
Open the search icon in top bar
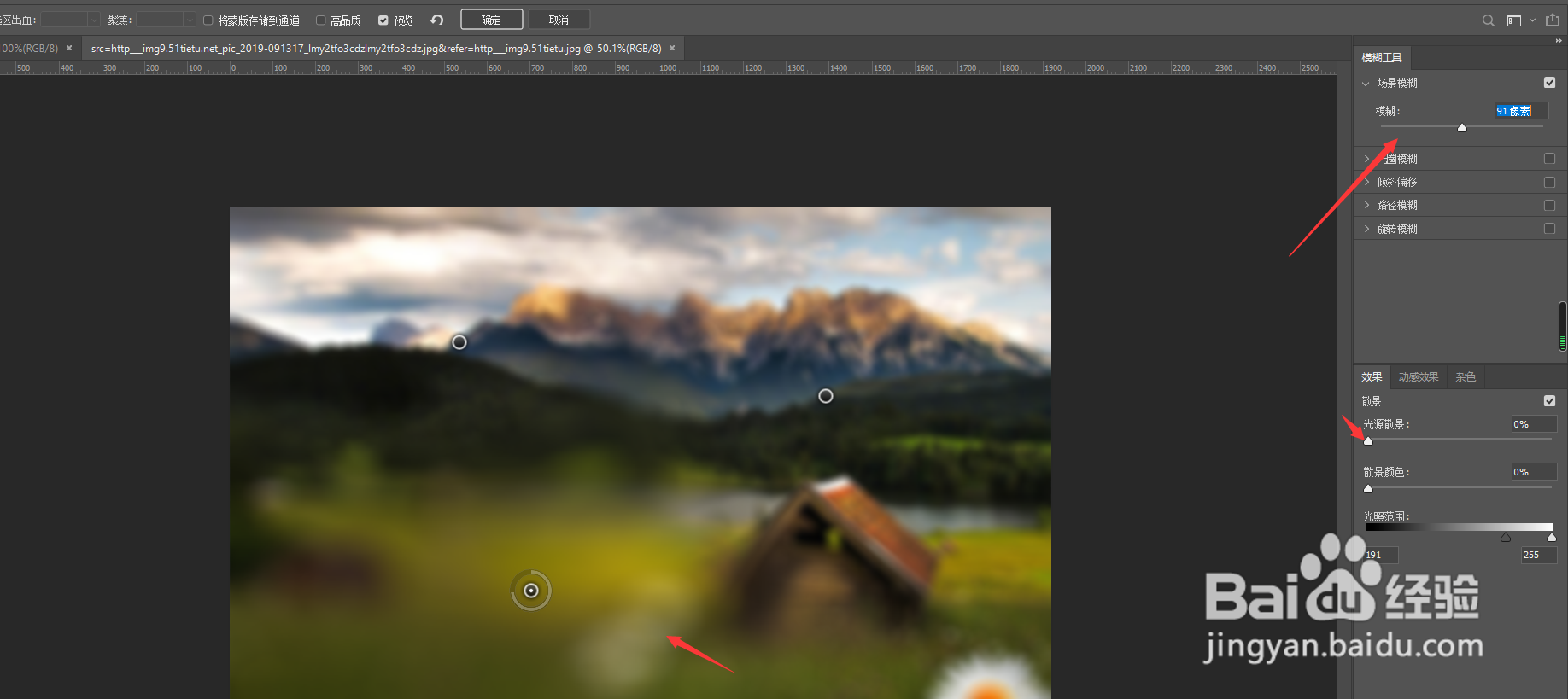[x=1488, y=20]
